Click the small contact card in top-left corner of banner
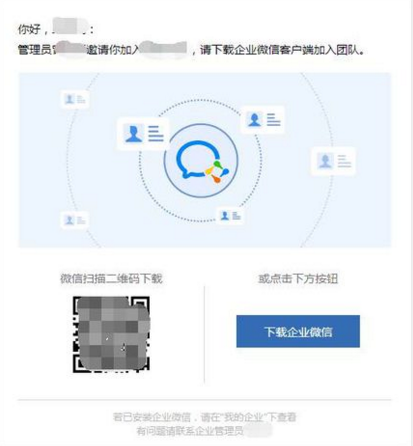 point(75,99)
